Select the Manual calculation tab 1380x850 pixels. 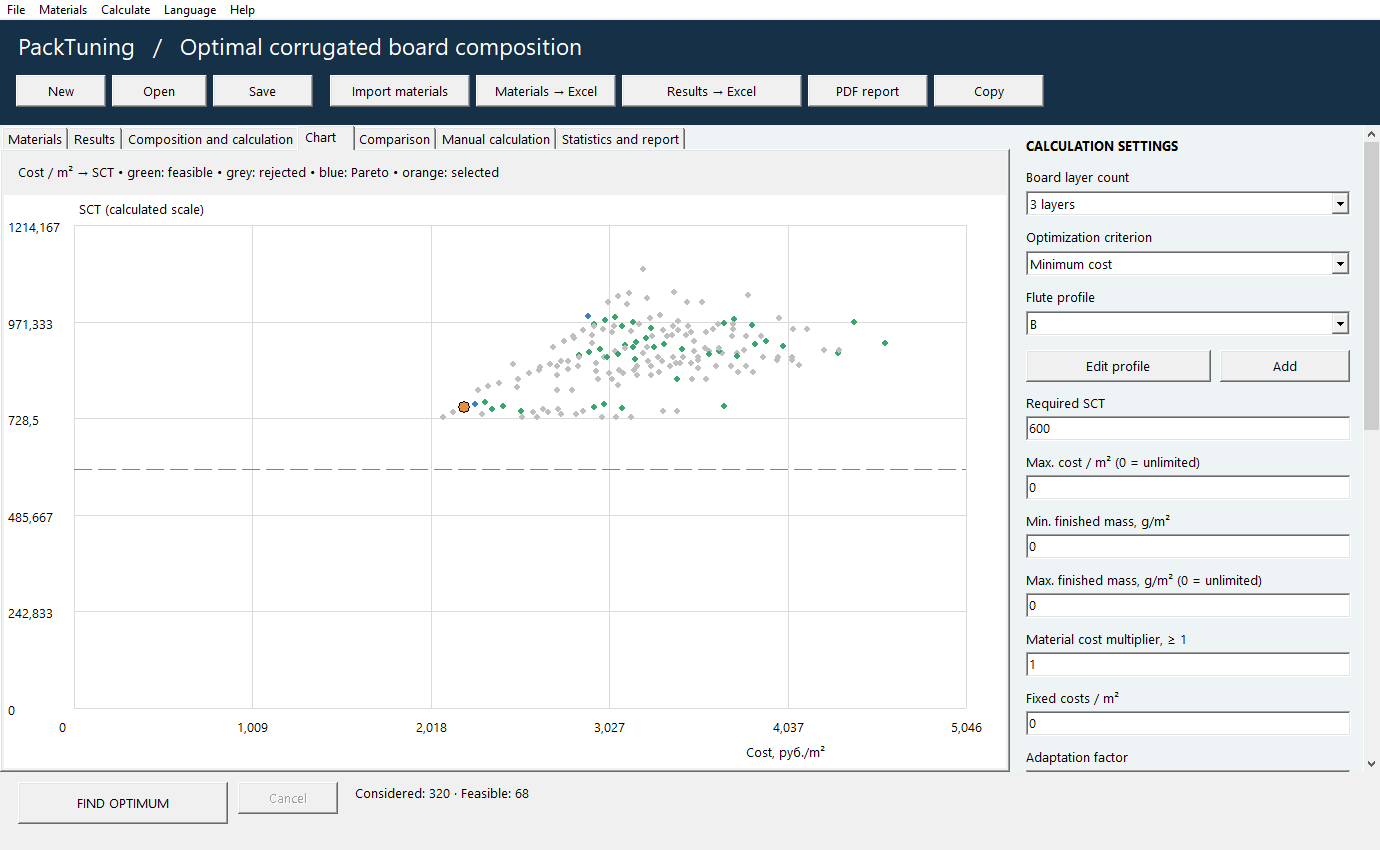click(496, 139)
